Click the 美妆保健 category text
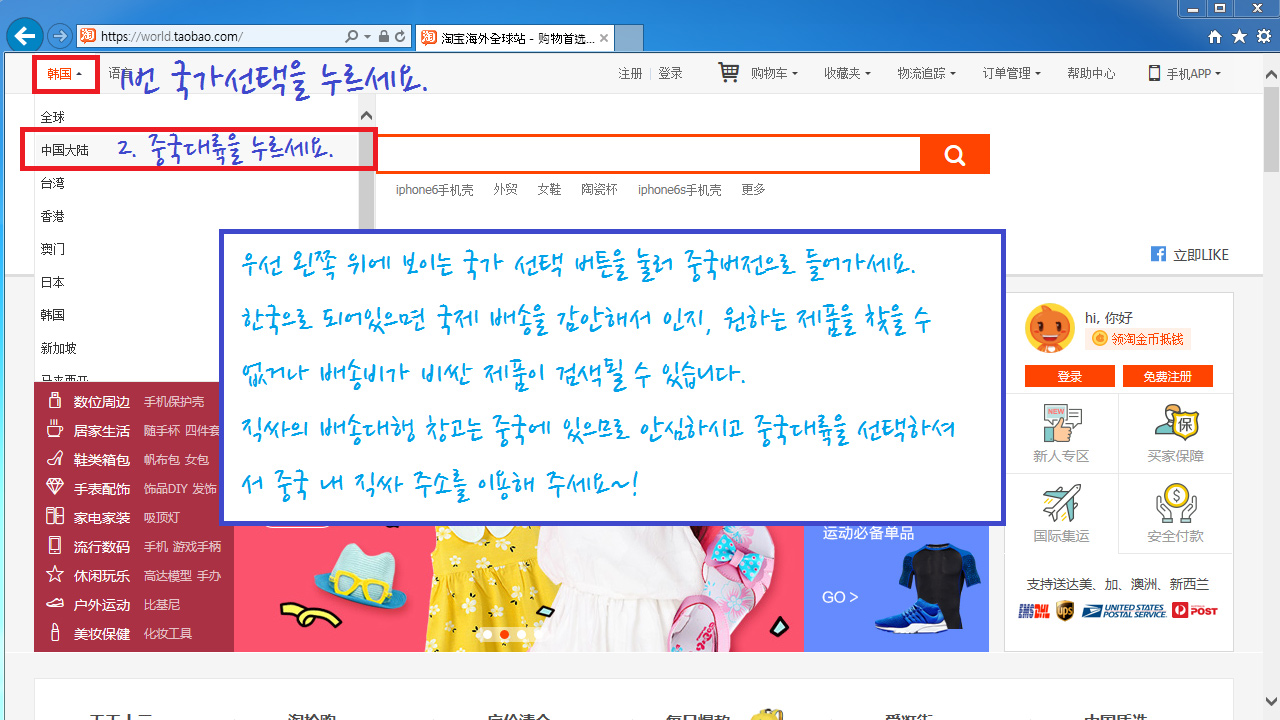Image resolution: width=1280 pixels, height=720 pixels. 102,634
